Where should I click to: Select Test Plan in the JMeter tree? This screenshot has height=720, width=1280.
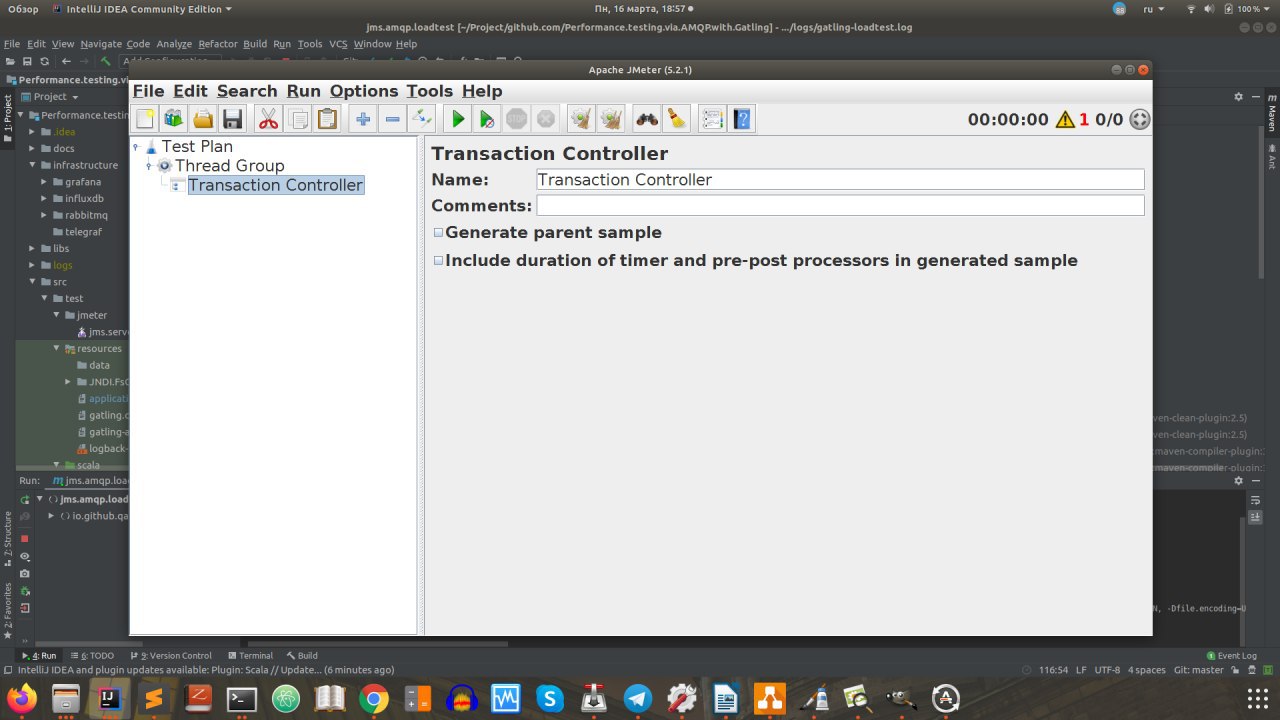(x=197, y=146)
